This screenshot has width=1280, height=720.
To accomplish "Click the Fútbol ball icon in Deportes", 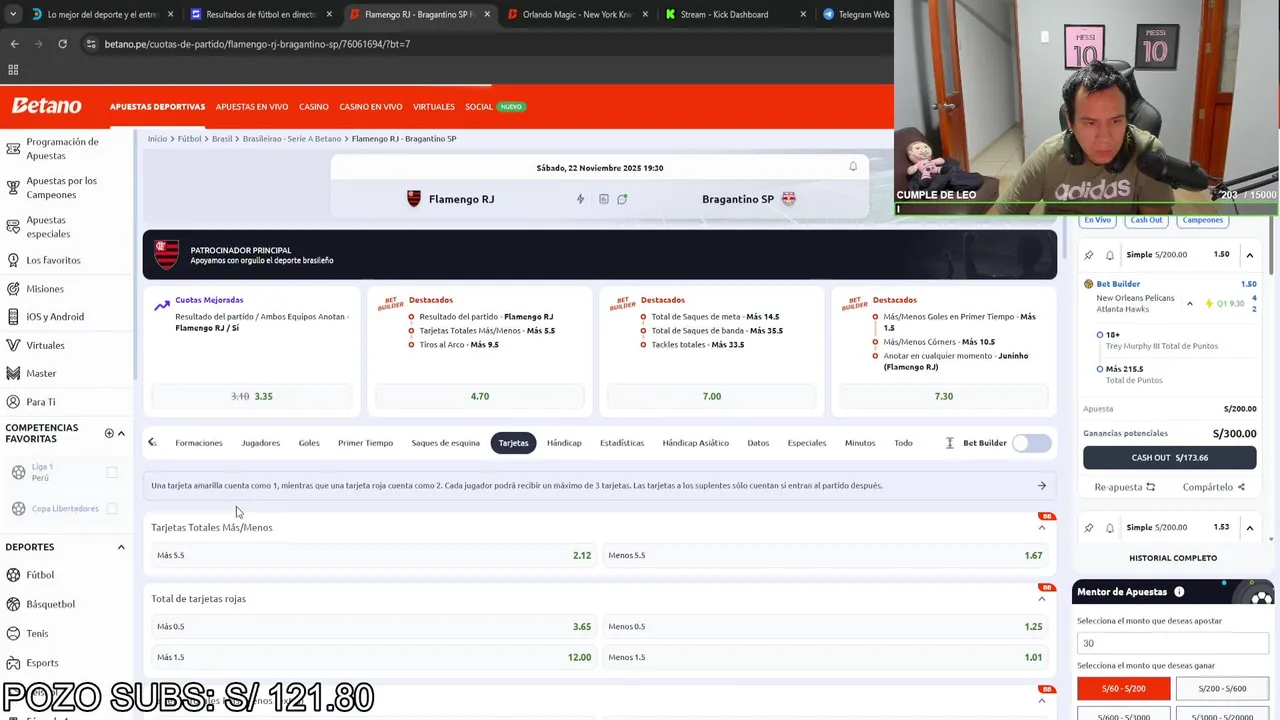I will pos(13,575).
